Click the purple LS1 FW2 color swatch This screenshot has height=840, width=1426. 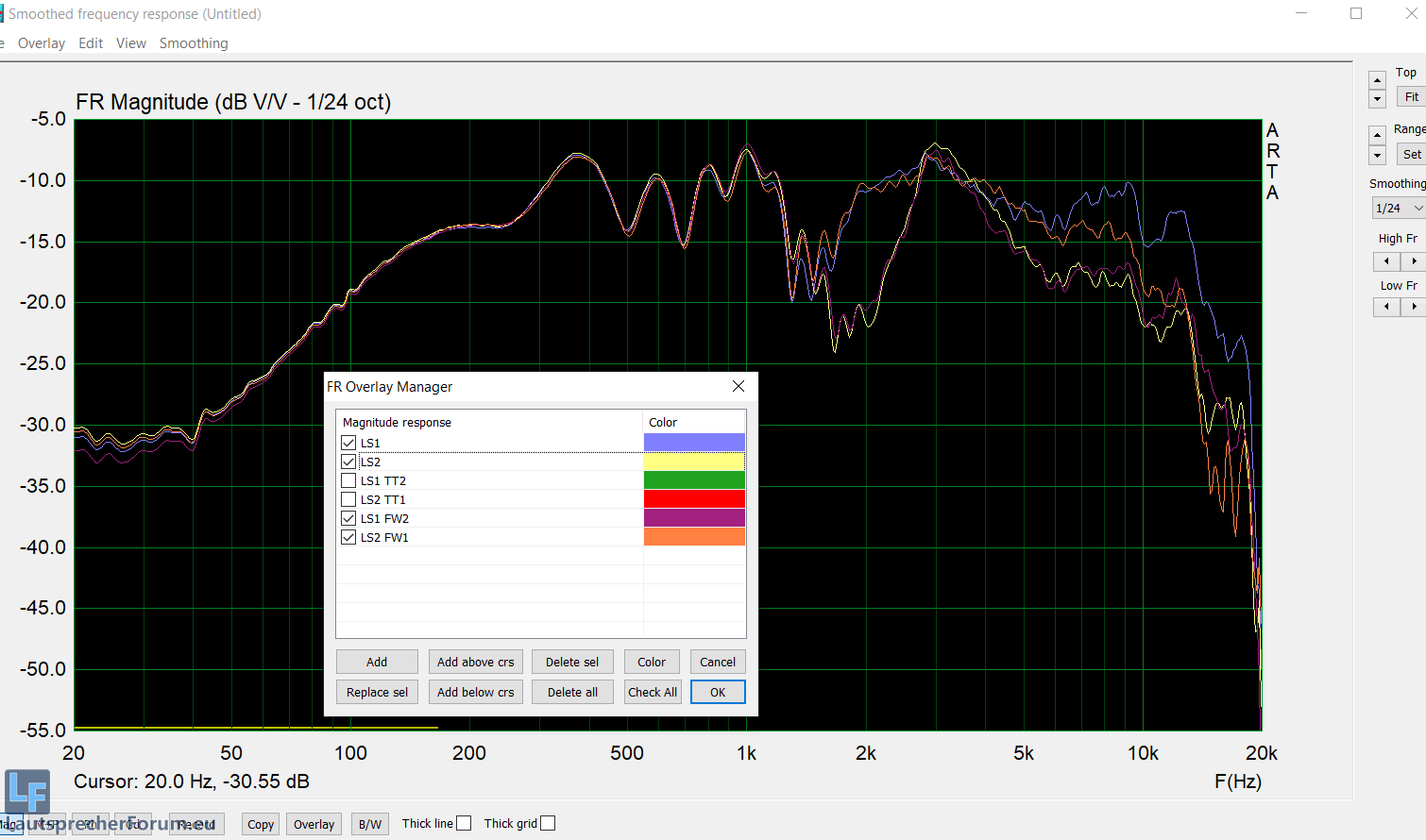694,518
